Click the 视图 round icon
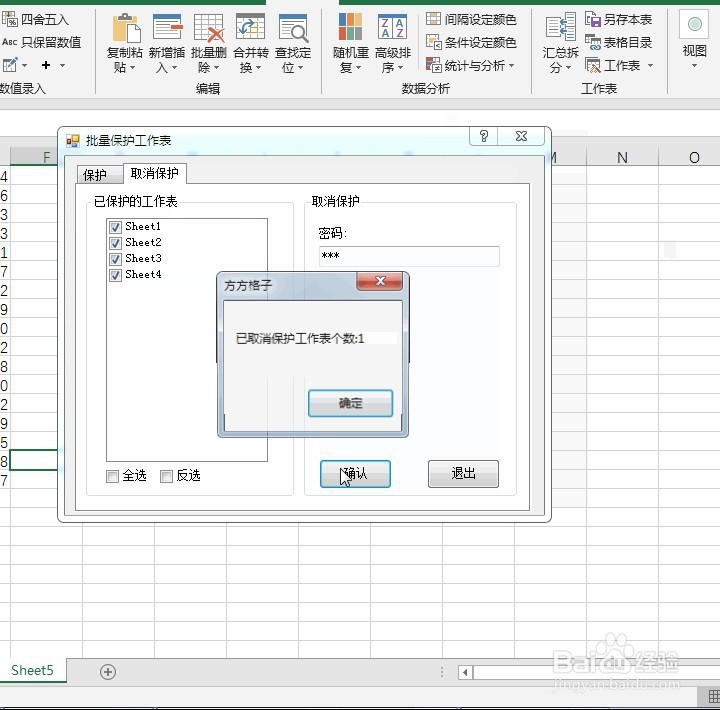Viewport: 720px width, 710px height. (x=695, y=24)
